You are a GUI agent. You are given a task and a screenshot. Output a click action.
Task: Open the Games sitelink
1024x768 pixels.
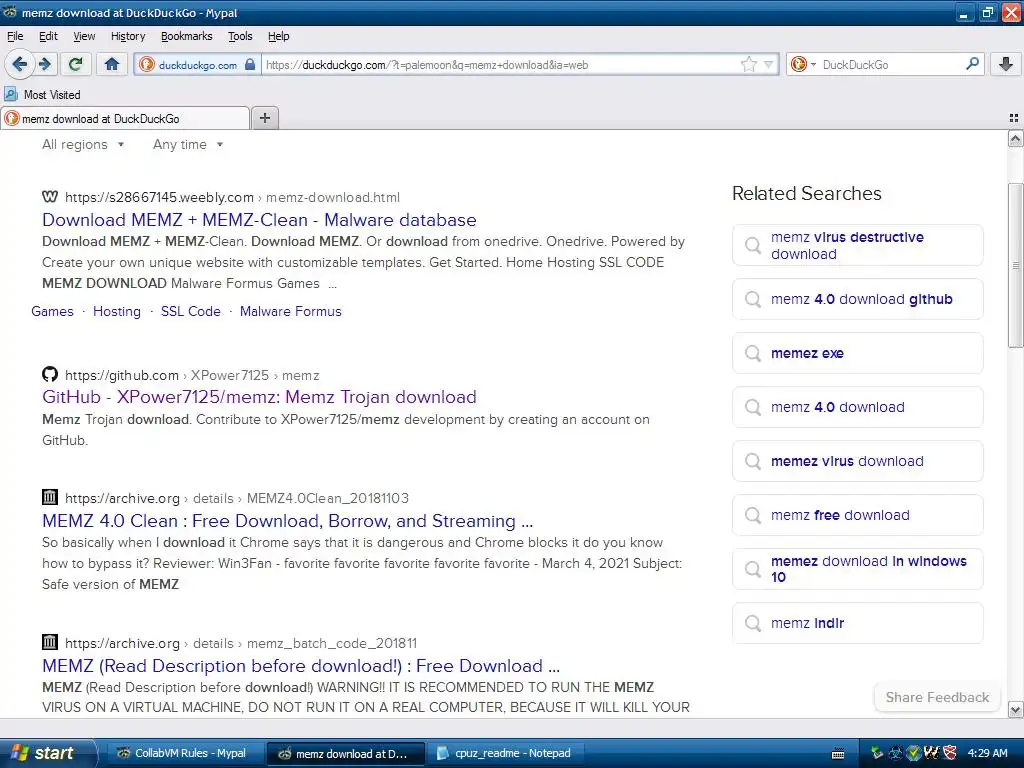pos(52,312)
